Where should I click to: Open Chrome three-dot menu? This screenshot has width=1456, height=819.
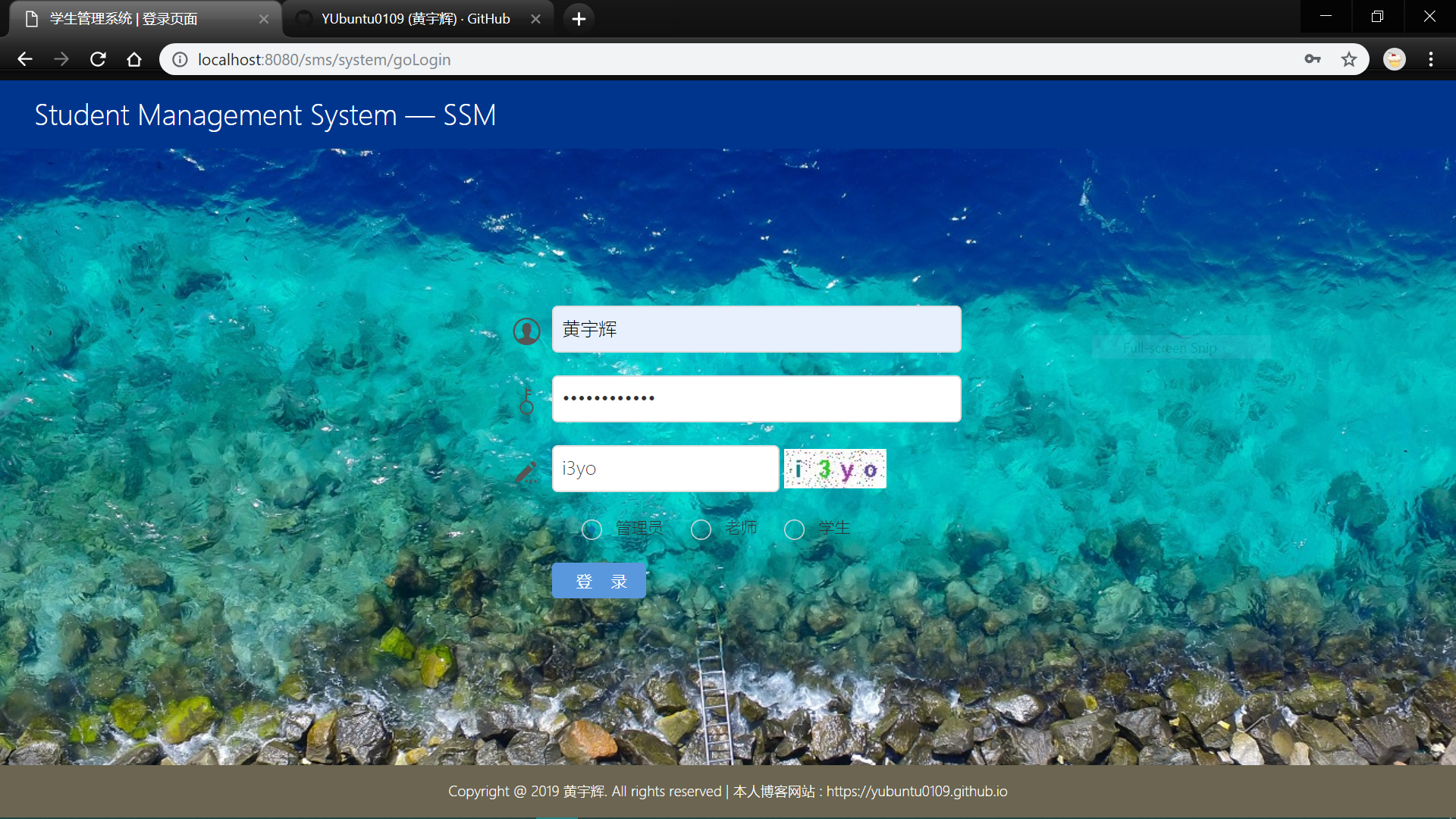tap(1431, 59)
